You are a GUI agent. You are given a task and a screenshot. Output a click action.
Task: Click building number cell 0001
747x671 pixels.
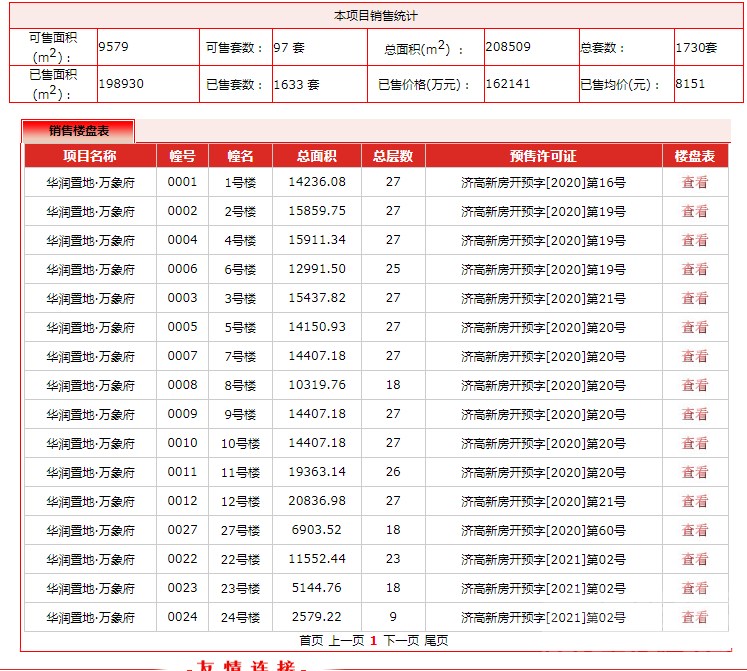[182, 182]
